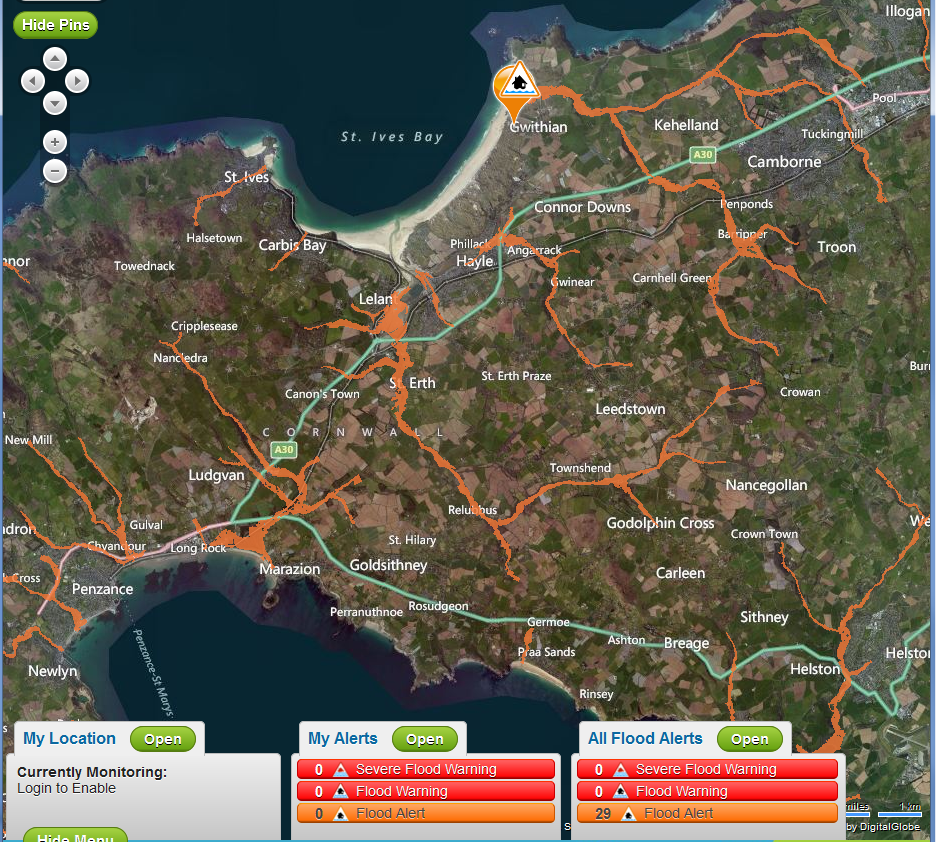Toggle Hide Pins on the map
The height and width of the screenshot is (842, 936).
click(x=55, y=24)
